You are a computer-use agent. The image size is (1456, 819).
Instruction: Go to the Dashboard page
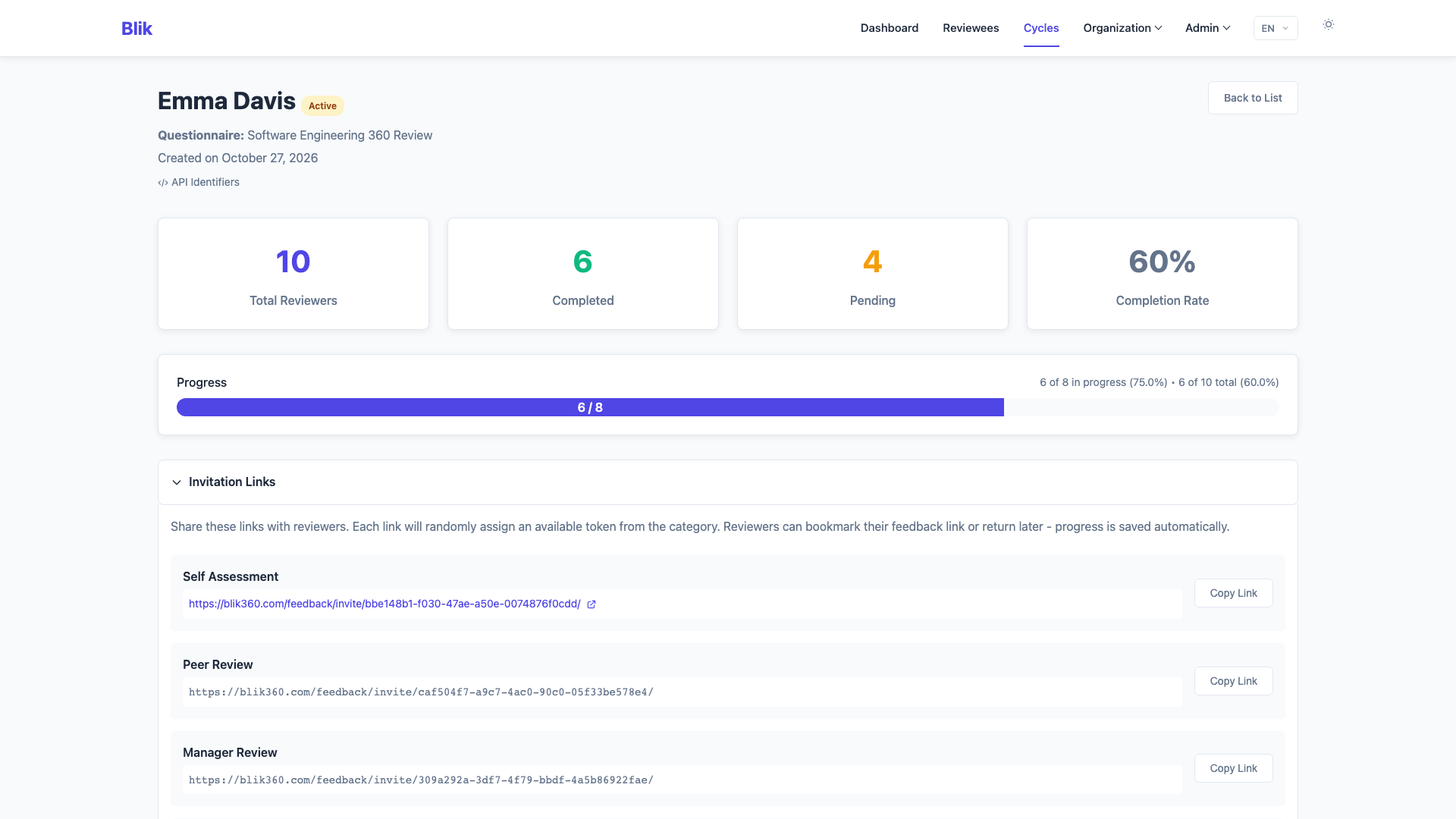click(890, 28)
